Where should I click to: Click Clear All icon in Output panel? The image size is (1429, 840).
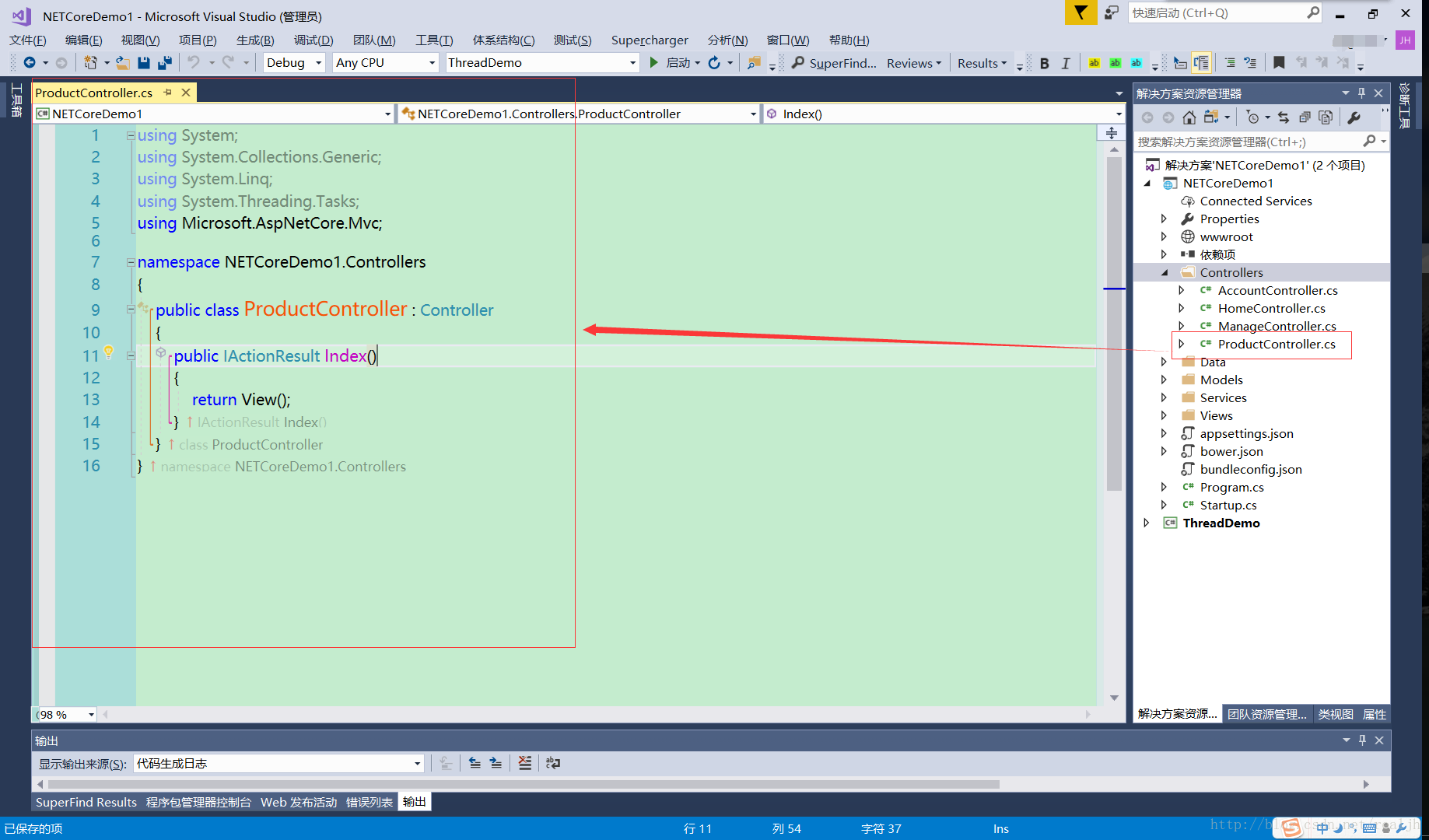point(525,763)
